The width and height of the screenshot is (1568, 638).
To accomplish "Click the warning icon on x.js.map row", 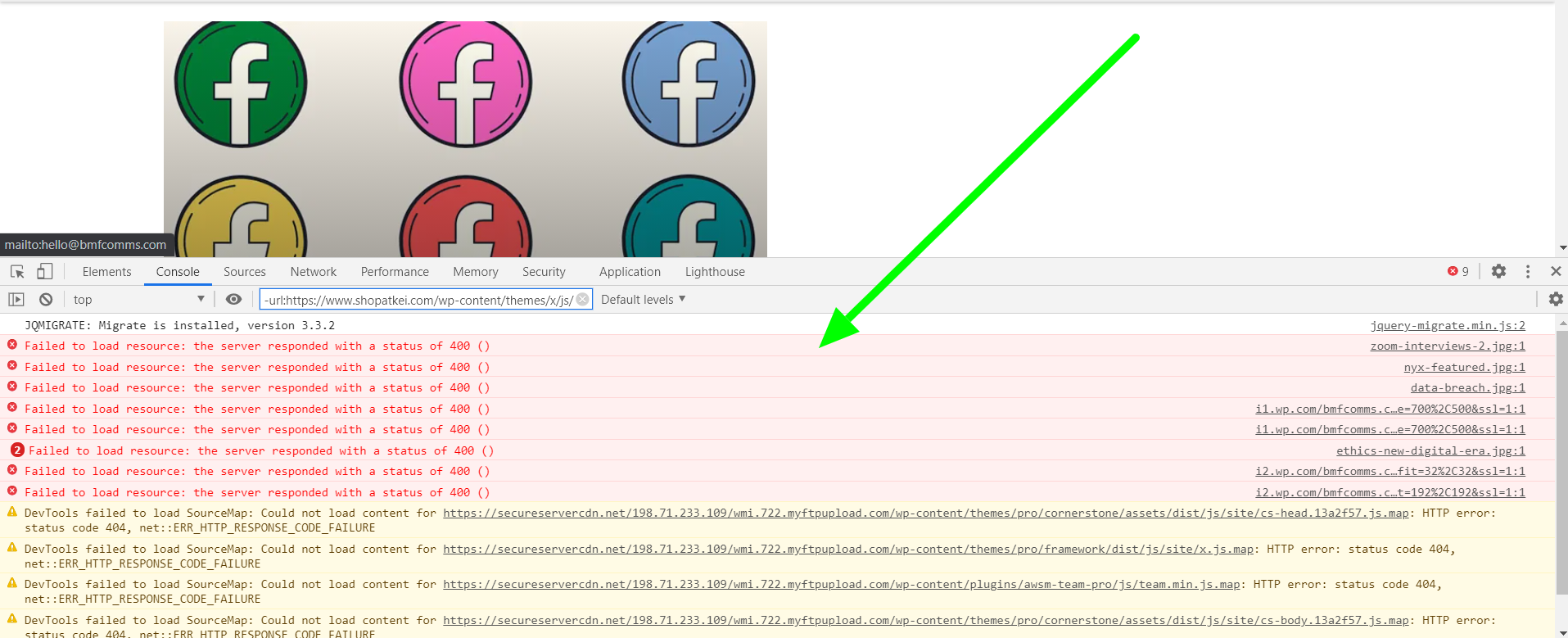I will click(12, 548).
